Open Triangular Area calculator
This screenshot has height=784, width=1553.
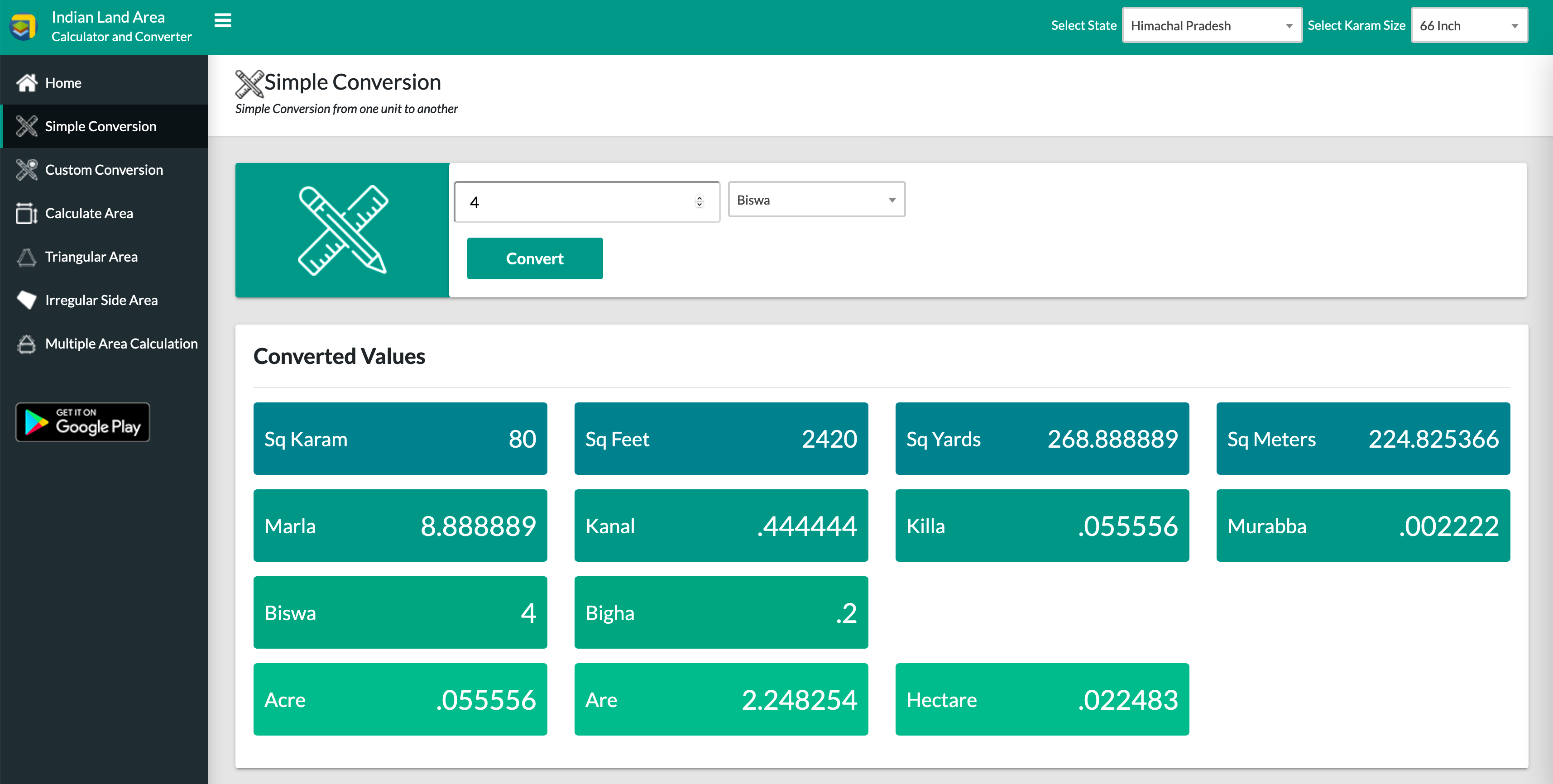point(104,257)
